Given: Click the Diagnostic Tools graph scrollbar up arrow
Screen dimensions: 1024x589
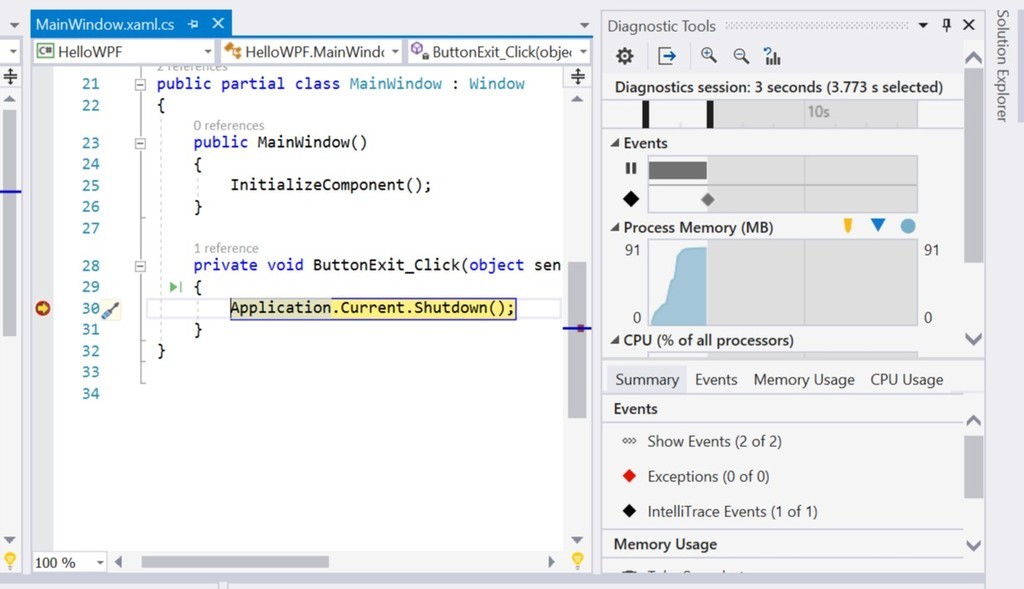Looking at the screenshot, I should [973, 57].
